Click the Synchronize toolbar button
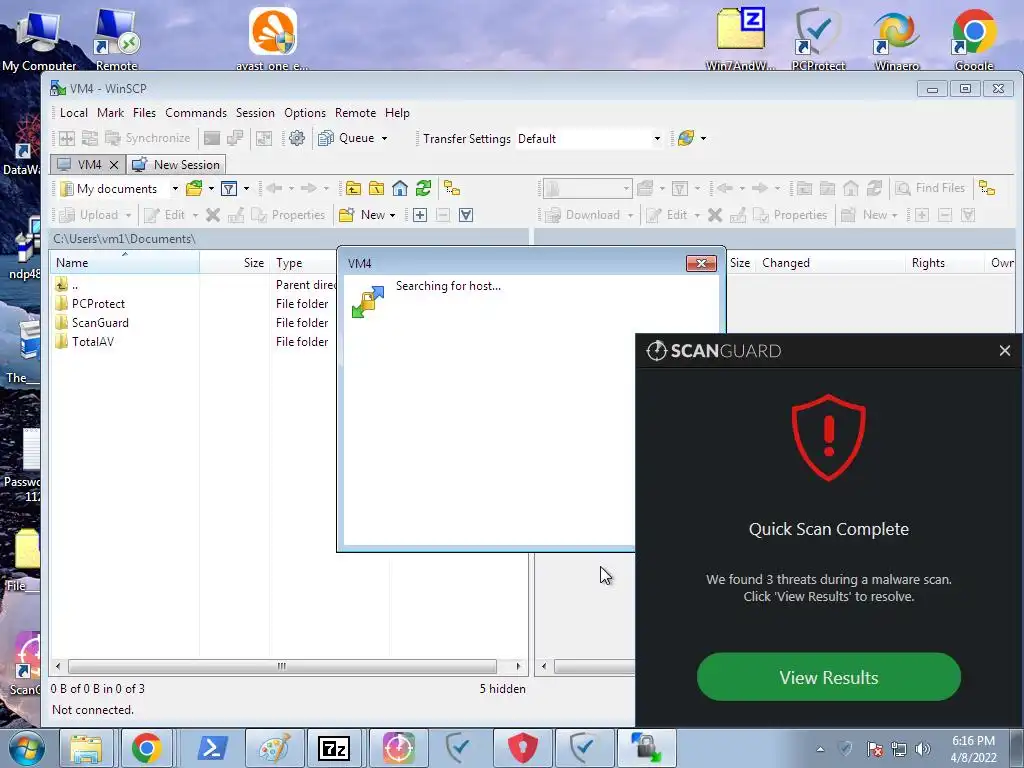Image resolution: width=1024 pixels, height=768 pixels. click(x=148, y=138)
